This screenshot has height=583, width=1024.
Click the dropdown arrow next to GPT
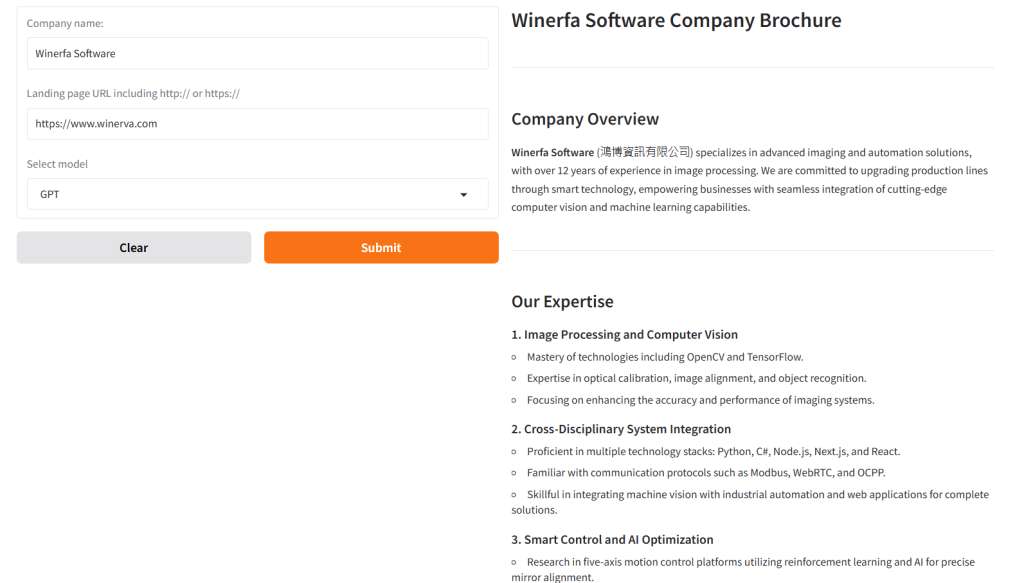pyautogui.click(x=464, y=195)
